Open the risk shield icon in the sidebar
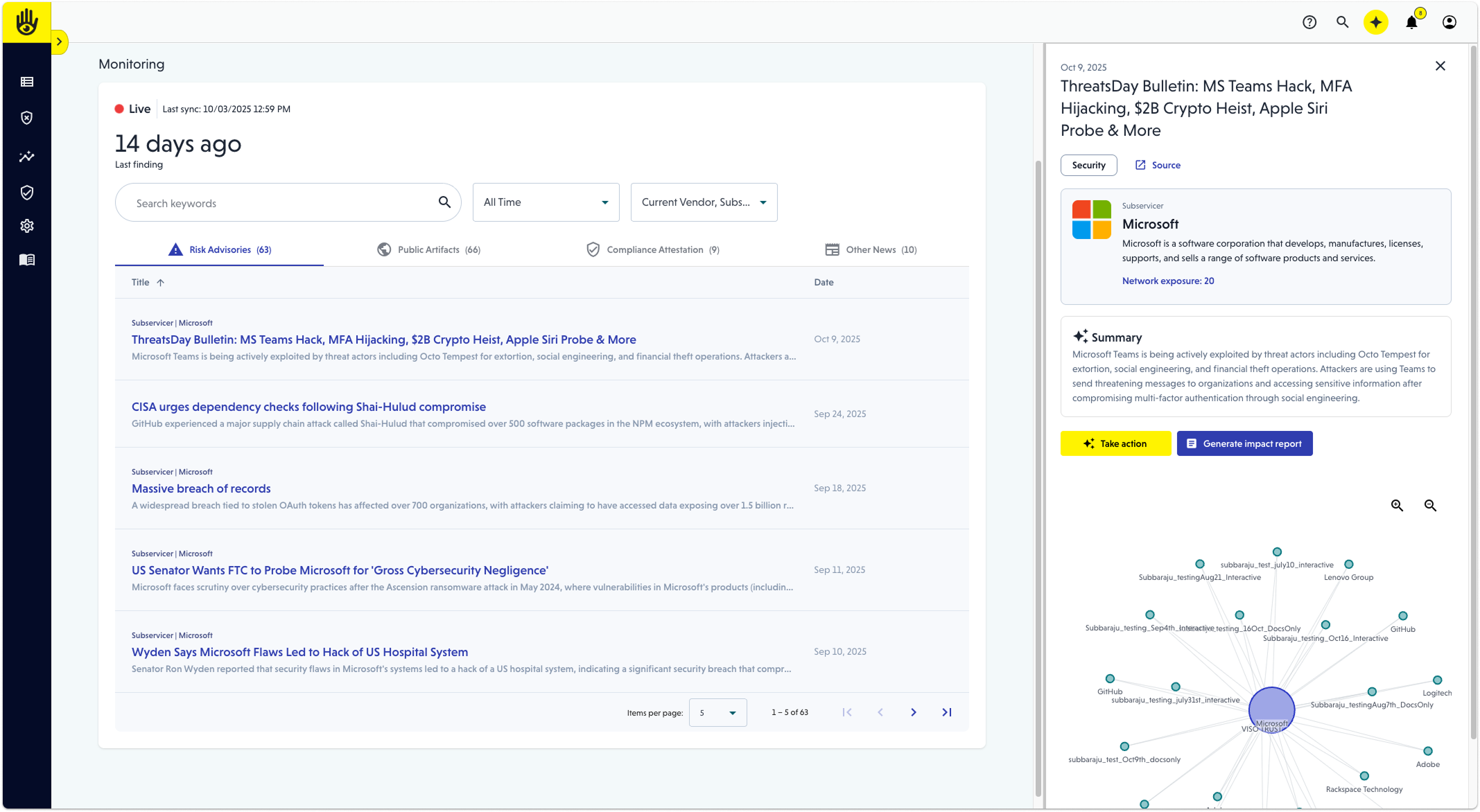This screenshot has height=812, width=1480. (26, 118)
